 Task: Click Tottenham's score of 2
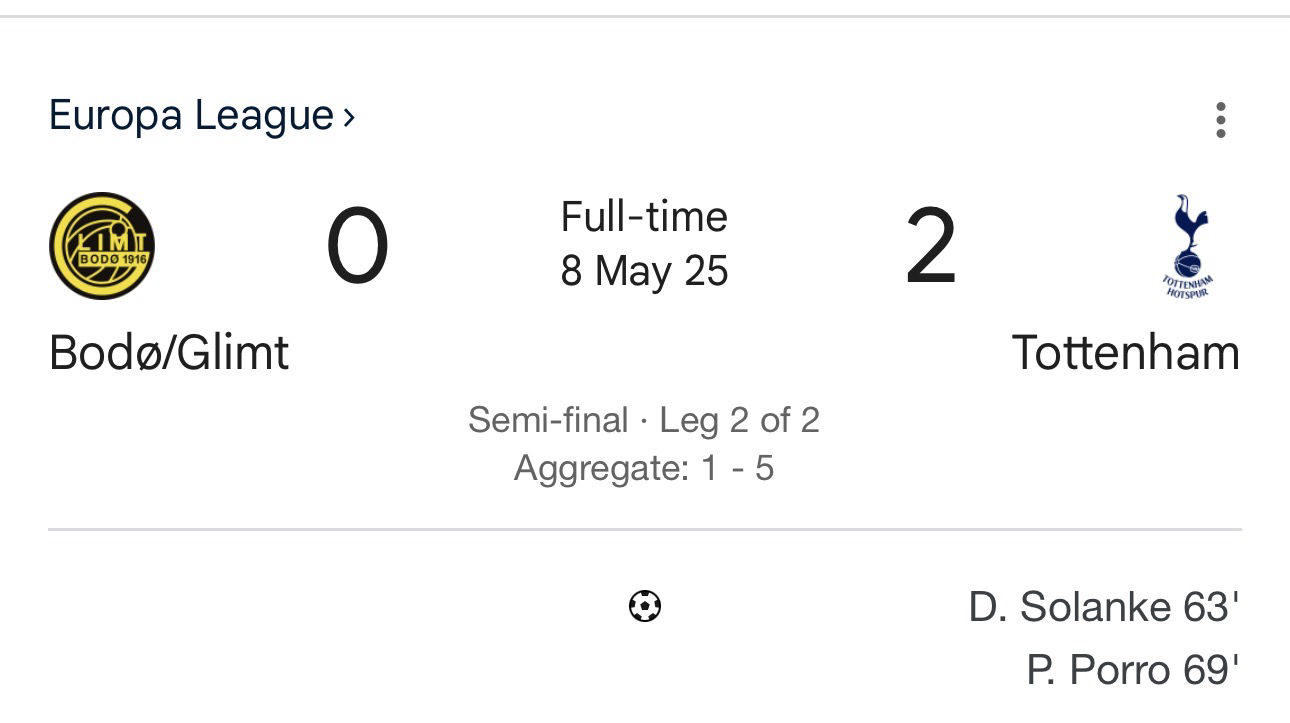coord(931,246)
